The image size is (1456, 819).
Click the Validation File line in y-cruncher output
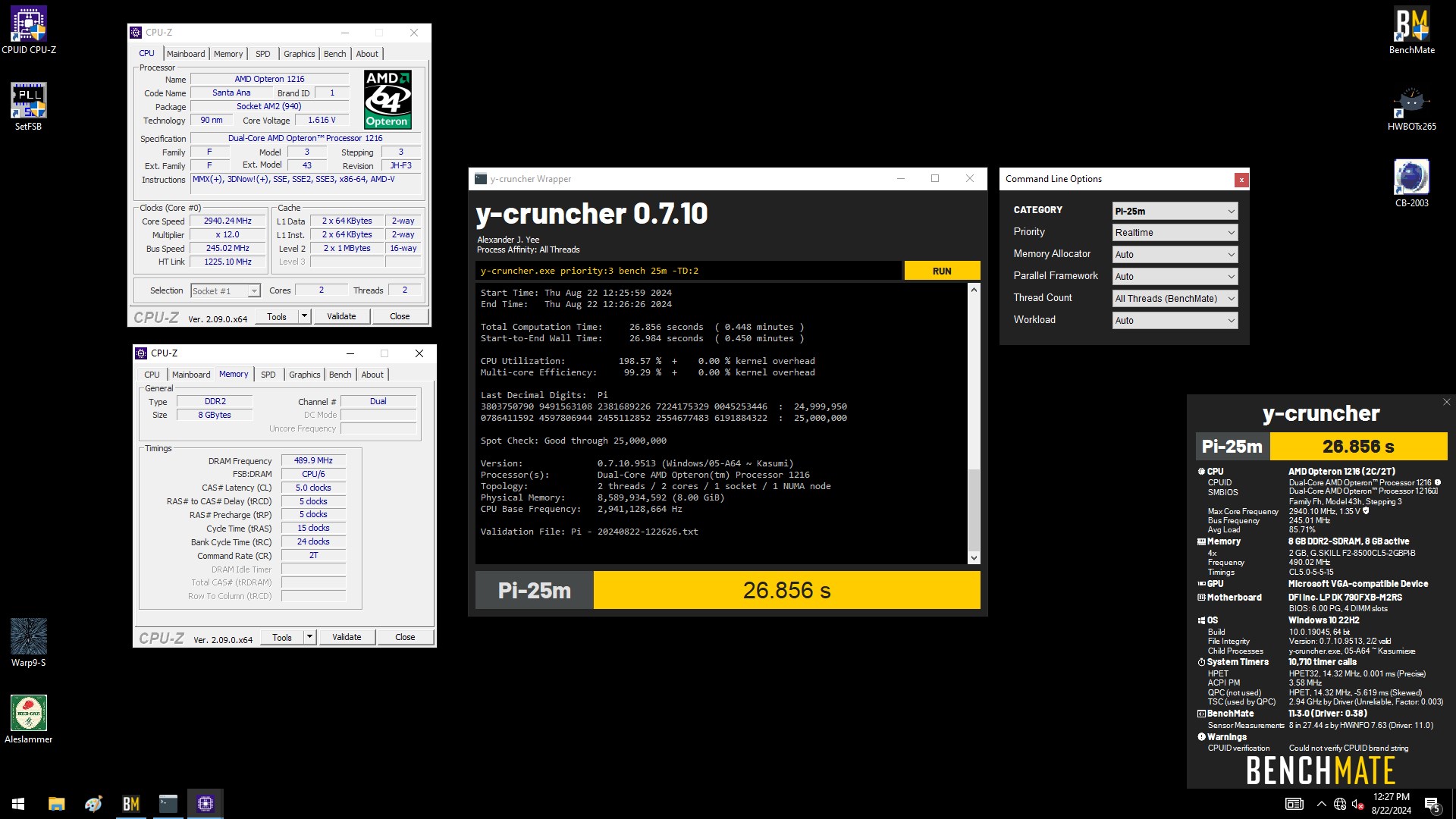tap(589, 532)
